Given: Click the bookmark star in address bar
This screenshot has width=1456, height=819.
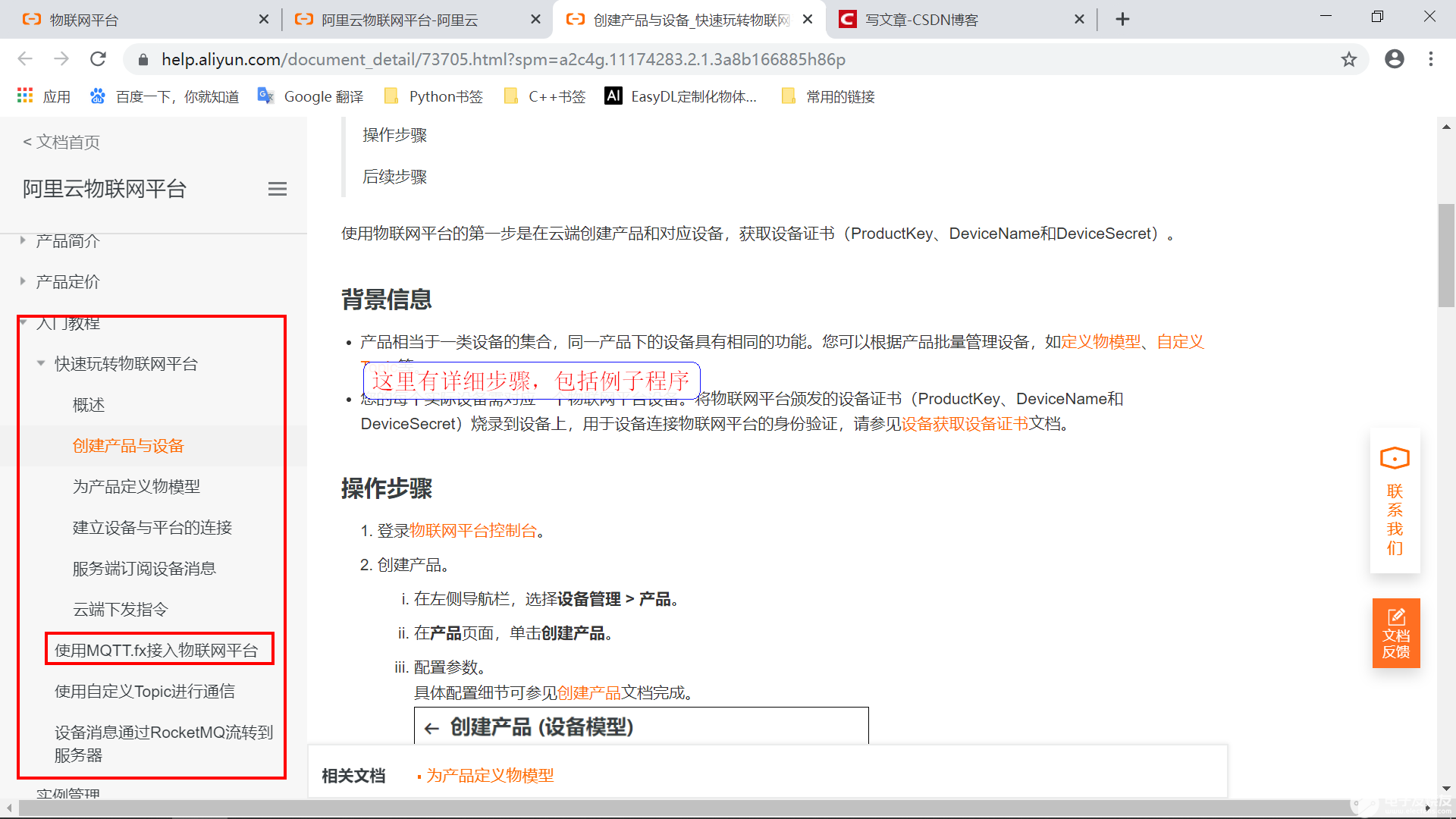Looking at the screenshot, I should click(1349, 59).
